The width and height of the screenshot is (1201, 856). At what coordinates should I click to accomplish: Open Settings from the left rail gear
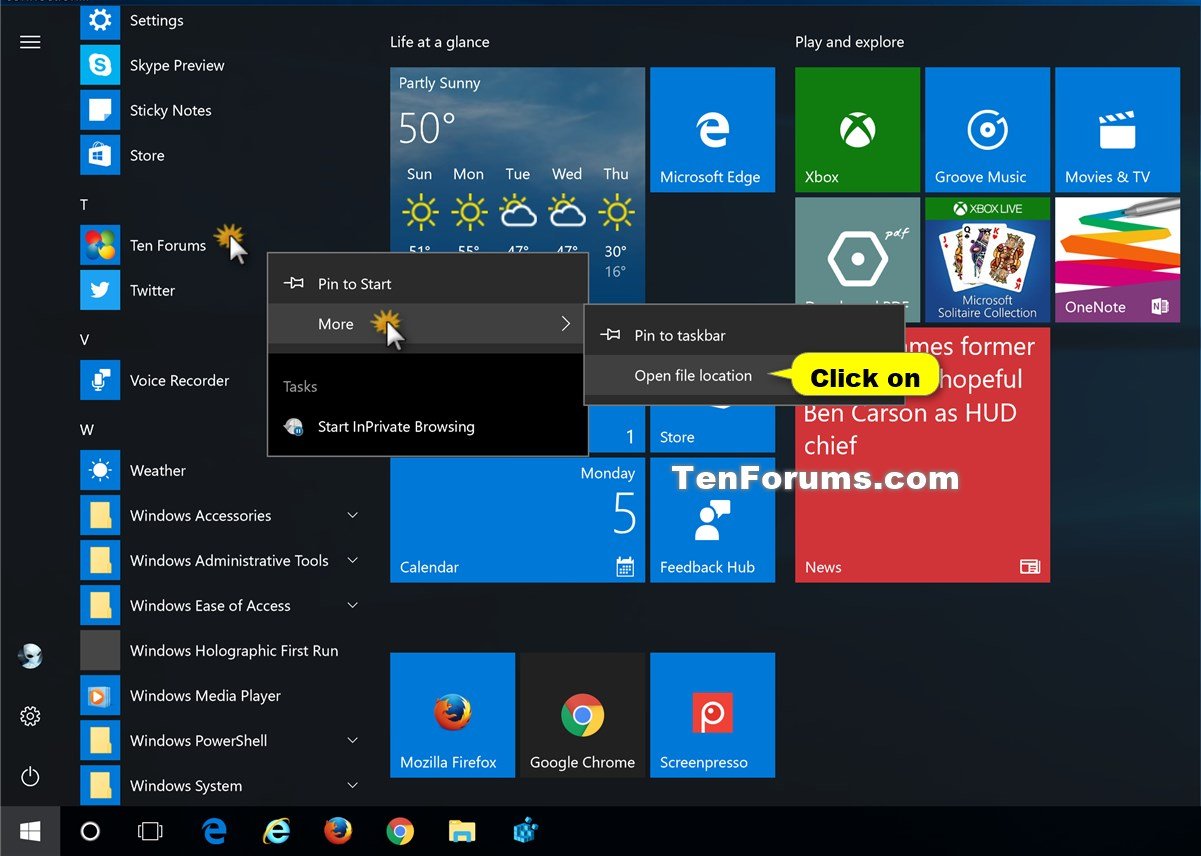tap(30, 716)
